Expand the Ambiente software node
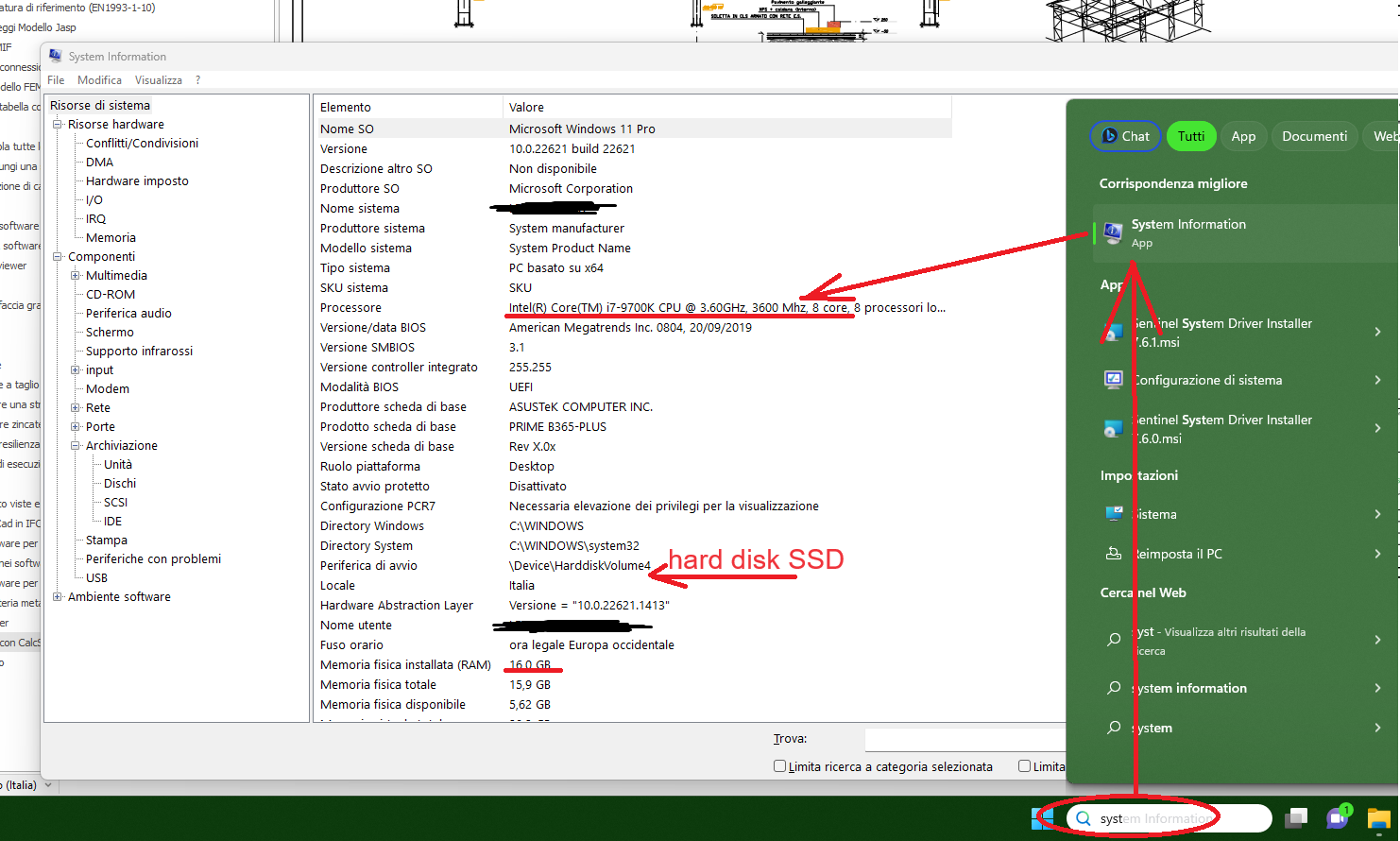 58,597
